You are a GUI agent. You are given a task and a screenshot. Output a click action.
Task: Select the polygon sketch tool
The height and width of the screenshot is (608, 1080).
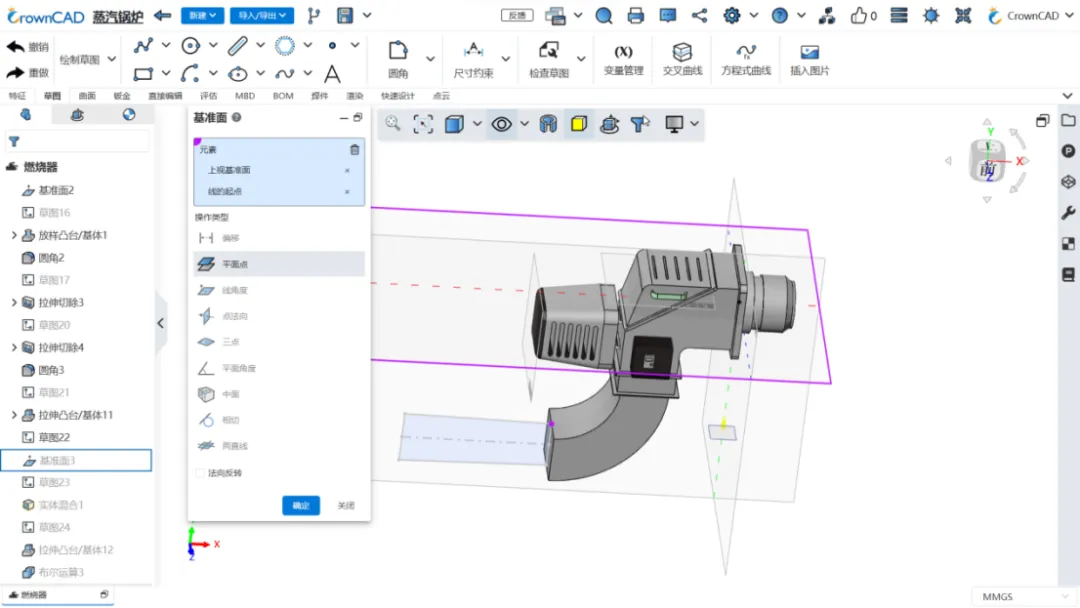284,46
